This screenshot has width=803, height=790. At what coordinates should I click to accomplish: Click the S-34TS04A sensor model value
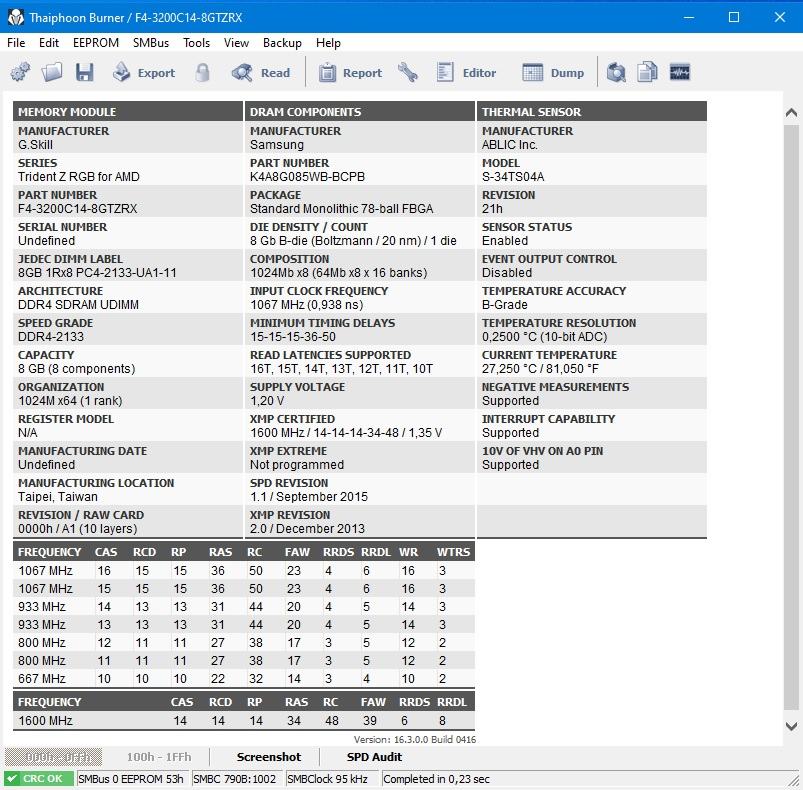click(513, 177)
